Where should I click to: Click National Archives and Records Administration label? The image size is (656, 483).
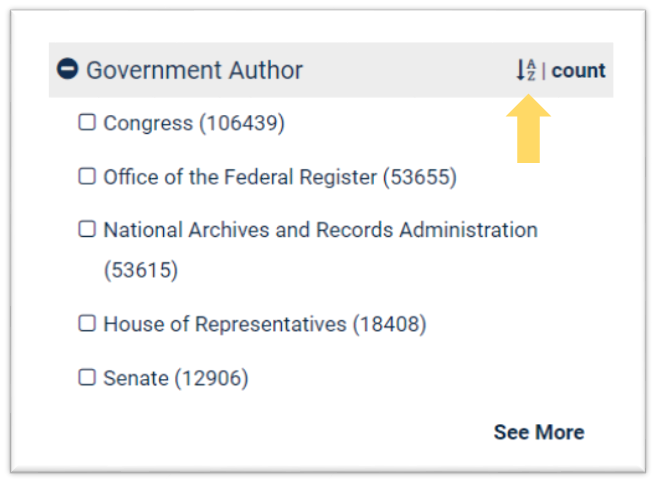[320, 230]
